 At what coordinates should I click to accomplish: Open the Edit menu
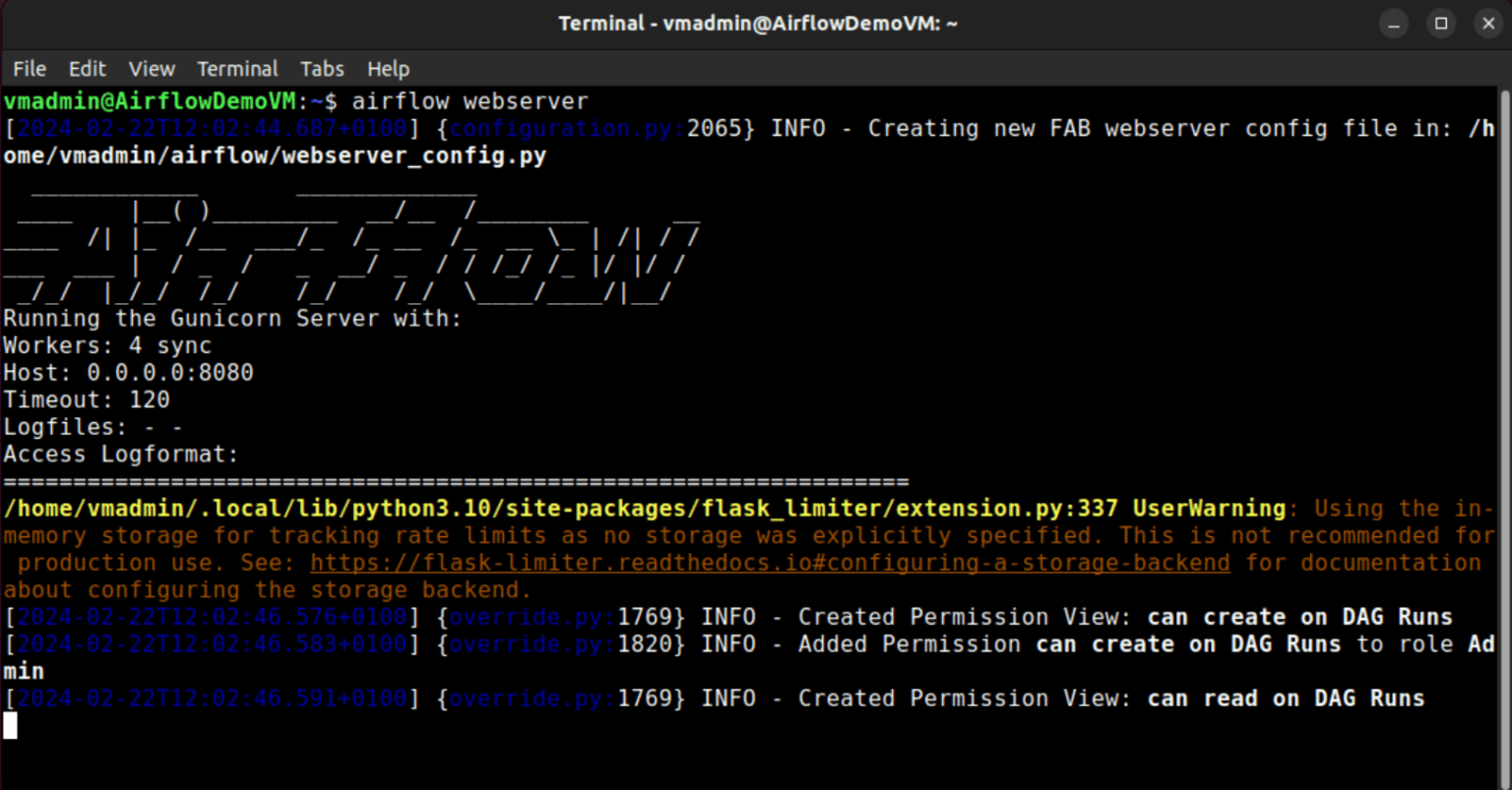(87, 68)
